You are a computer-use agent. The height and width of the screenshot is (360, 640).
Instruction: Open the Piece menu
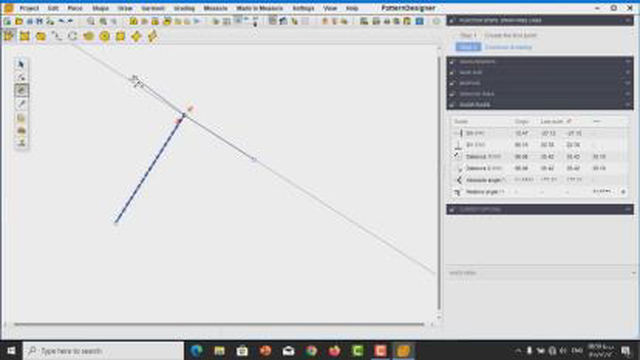pos(75,8)
